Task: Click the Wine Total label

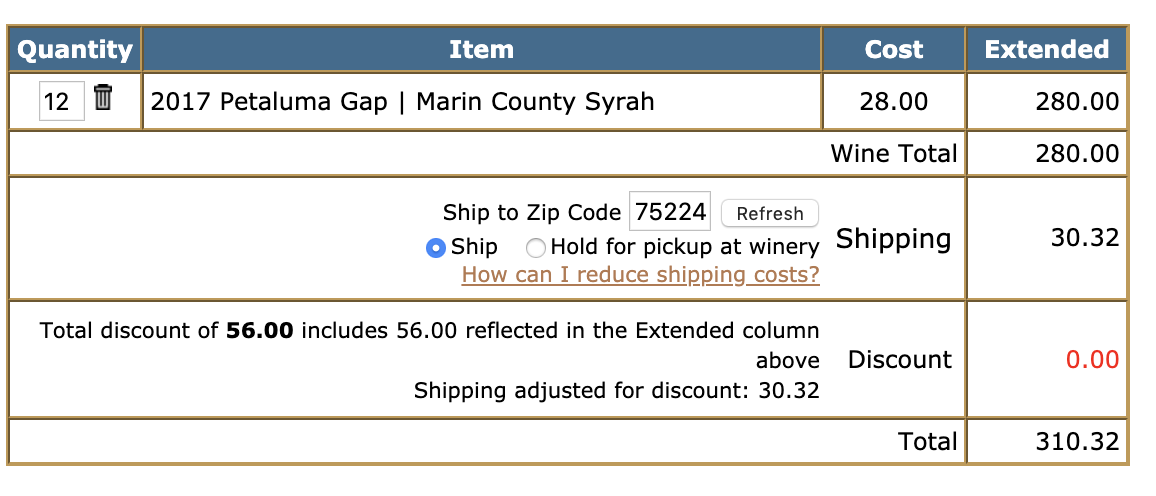Action: pyautogui.click(x=894, y=153)
